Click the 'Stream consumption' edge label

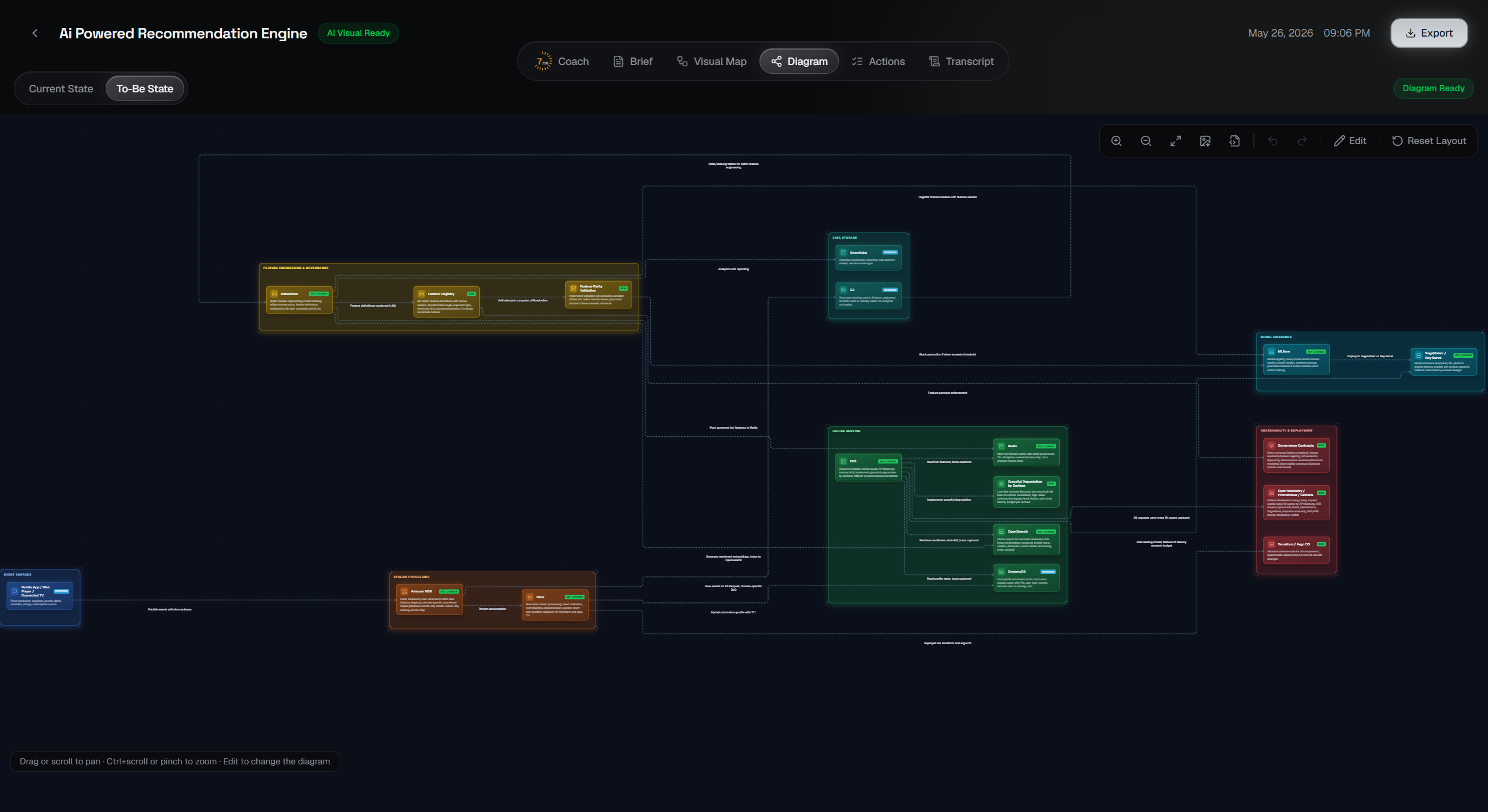click(492, 609)
